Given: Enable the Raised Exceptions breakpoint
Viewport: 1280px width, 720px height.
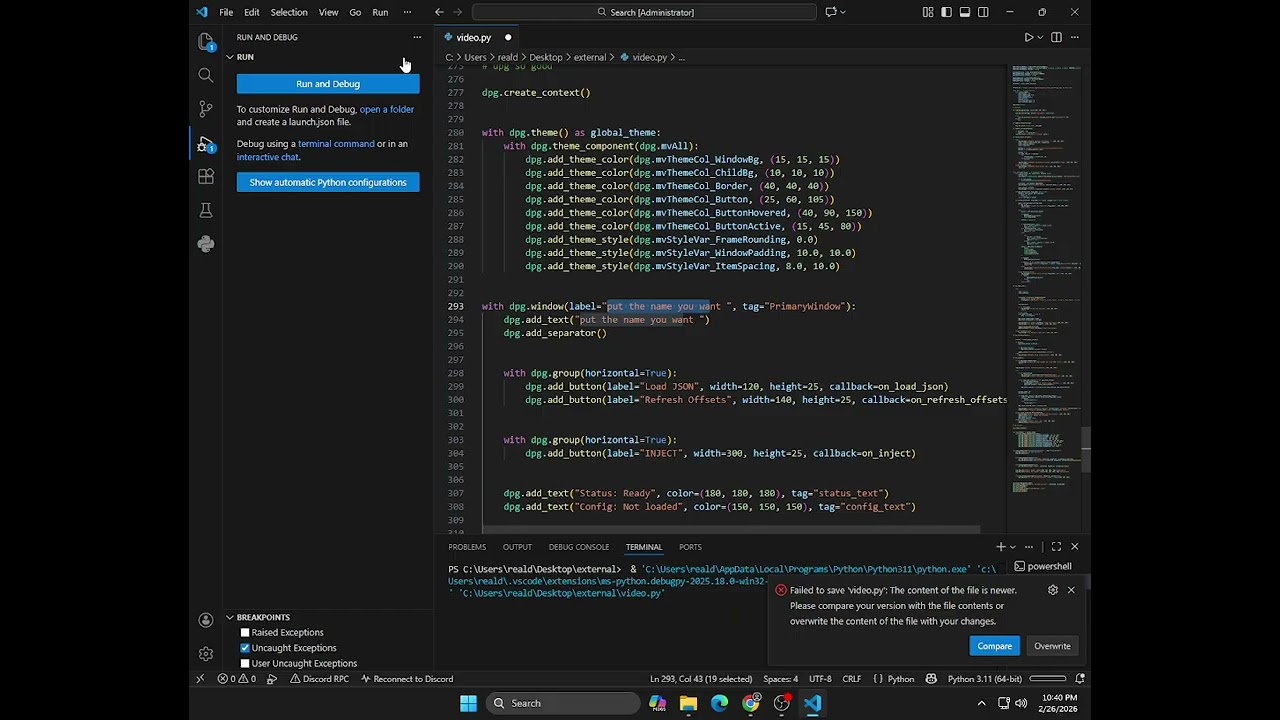Looking at the screenshot, I should [245, 633].
